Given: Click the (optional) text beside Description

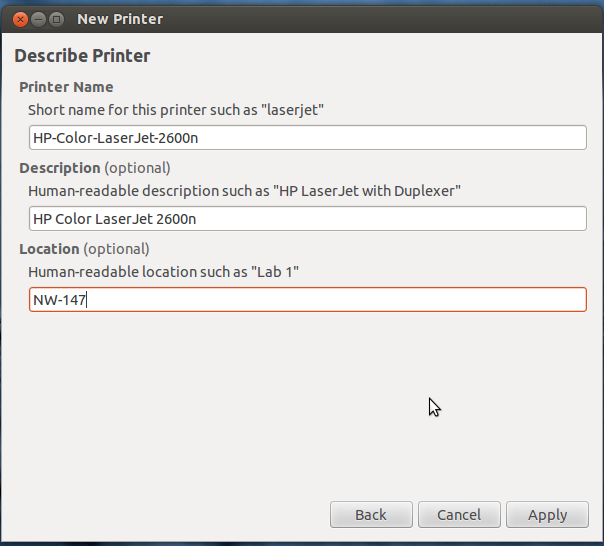Looking at the screenshot, I should tap(138, 168).
